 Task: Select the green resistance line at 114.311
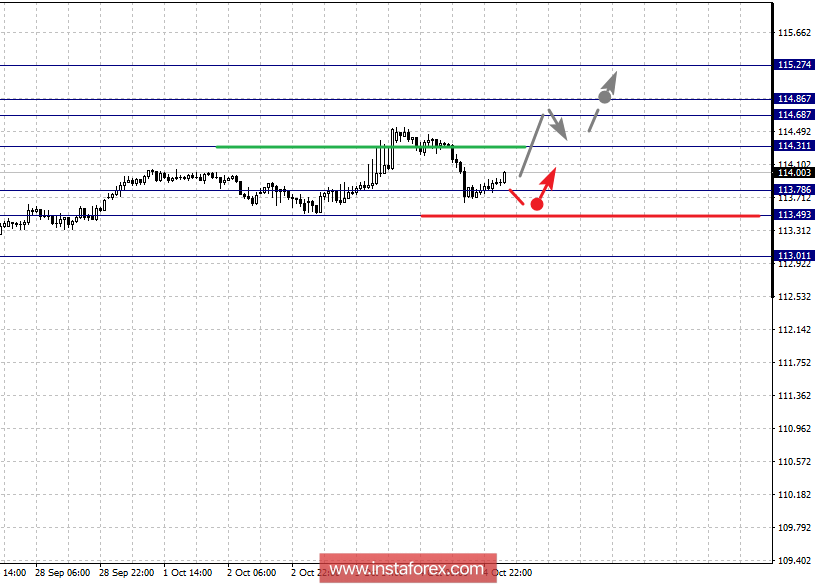point(371,147)
